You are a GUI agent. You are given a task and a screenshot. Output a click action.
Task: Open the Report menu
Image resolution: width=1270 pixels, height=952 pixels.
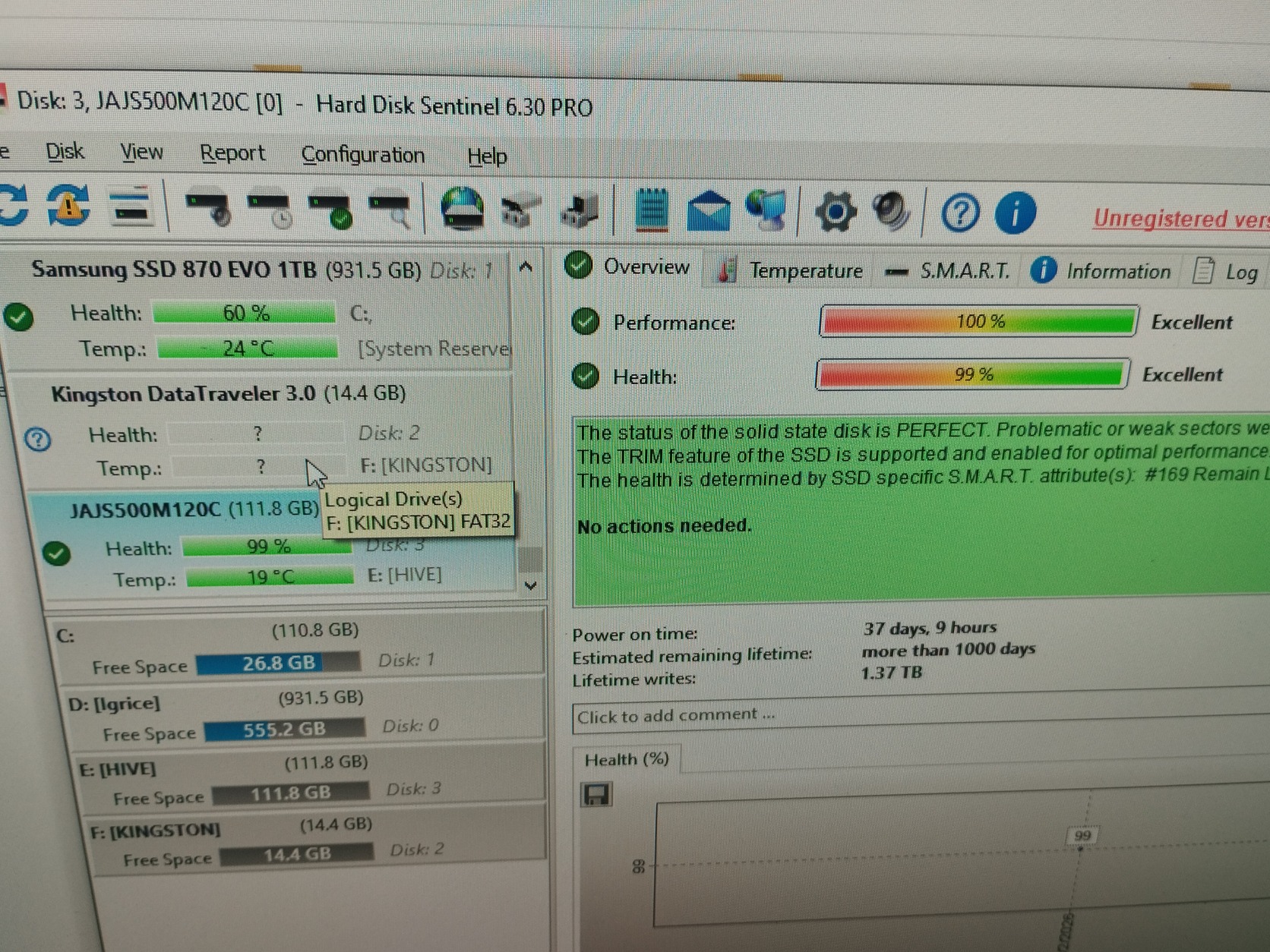[x=232, y=153]
